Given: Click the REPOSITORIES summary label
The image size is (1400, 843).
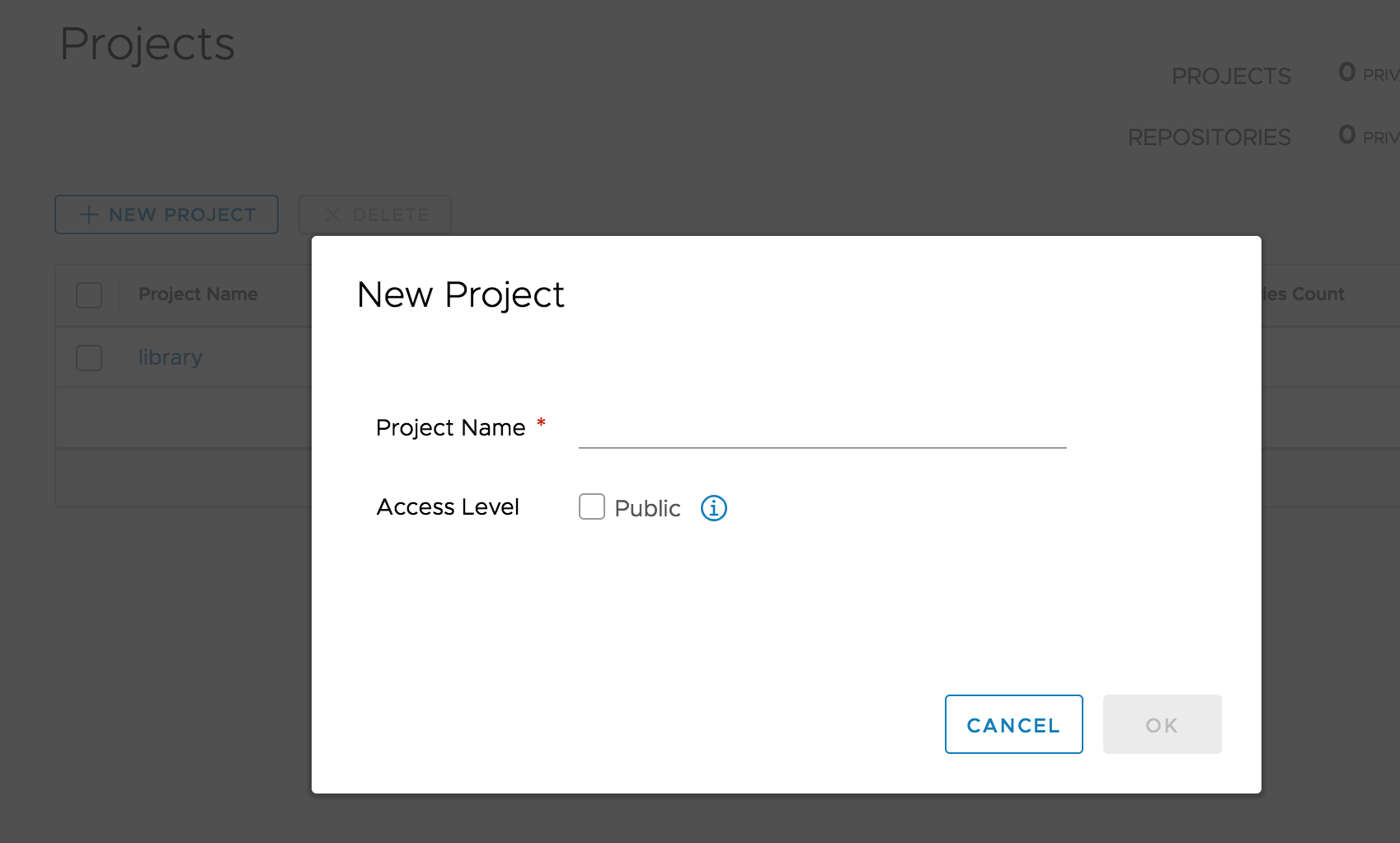Looking at the screenshot, I should coord(1210,137).
